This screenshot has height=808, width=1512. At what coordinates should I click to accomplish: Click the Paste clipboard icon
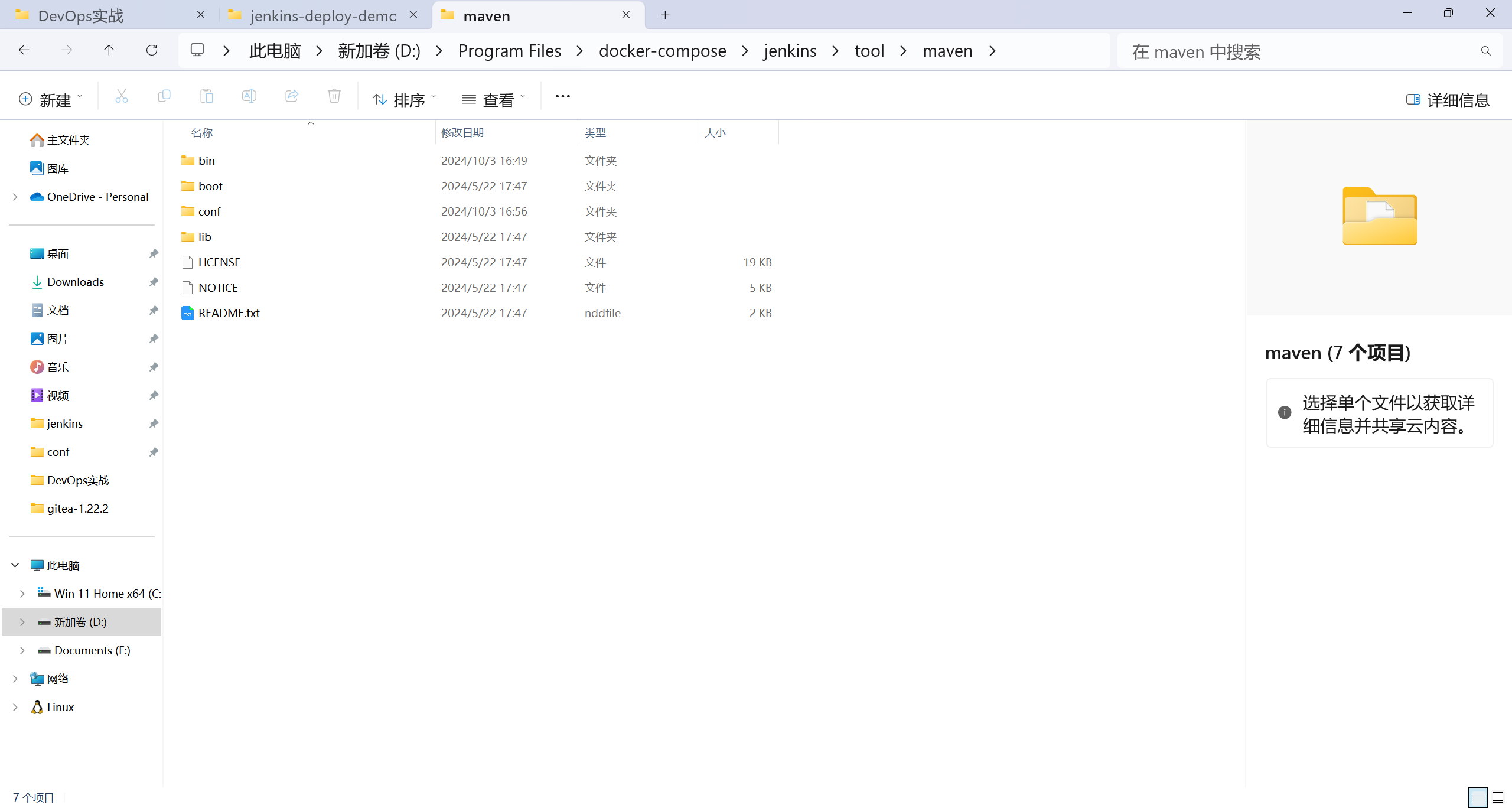pyautogui.click(x=206, y=96)
